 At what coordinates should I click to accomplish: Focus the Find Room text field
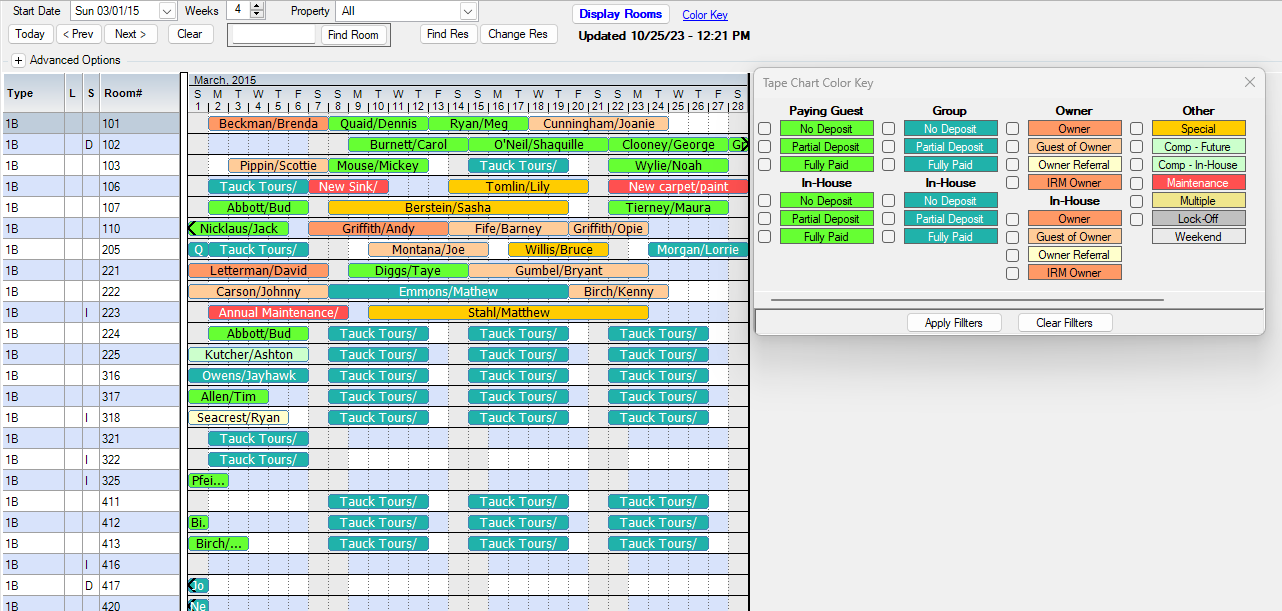coord(275,35)
